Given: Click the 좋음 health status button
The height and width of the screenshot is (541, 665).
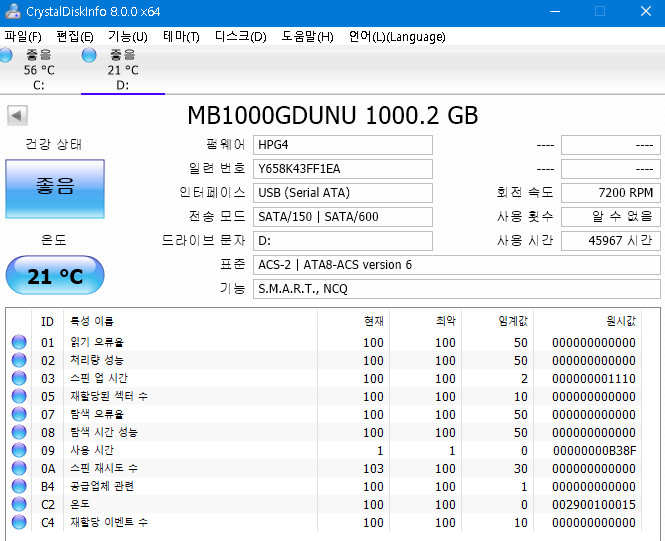Looking at the screenshot, I should coord(55,189).
